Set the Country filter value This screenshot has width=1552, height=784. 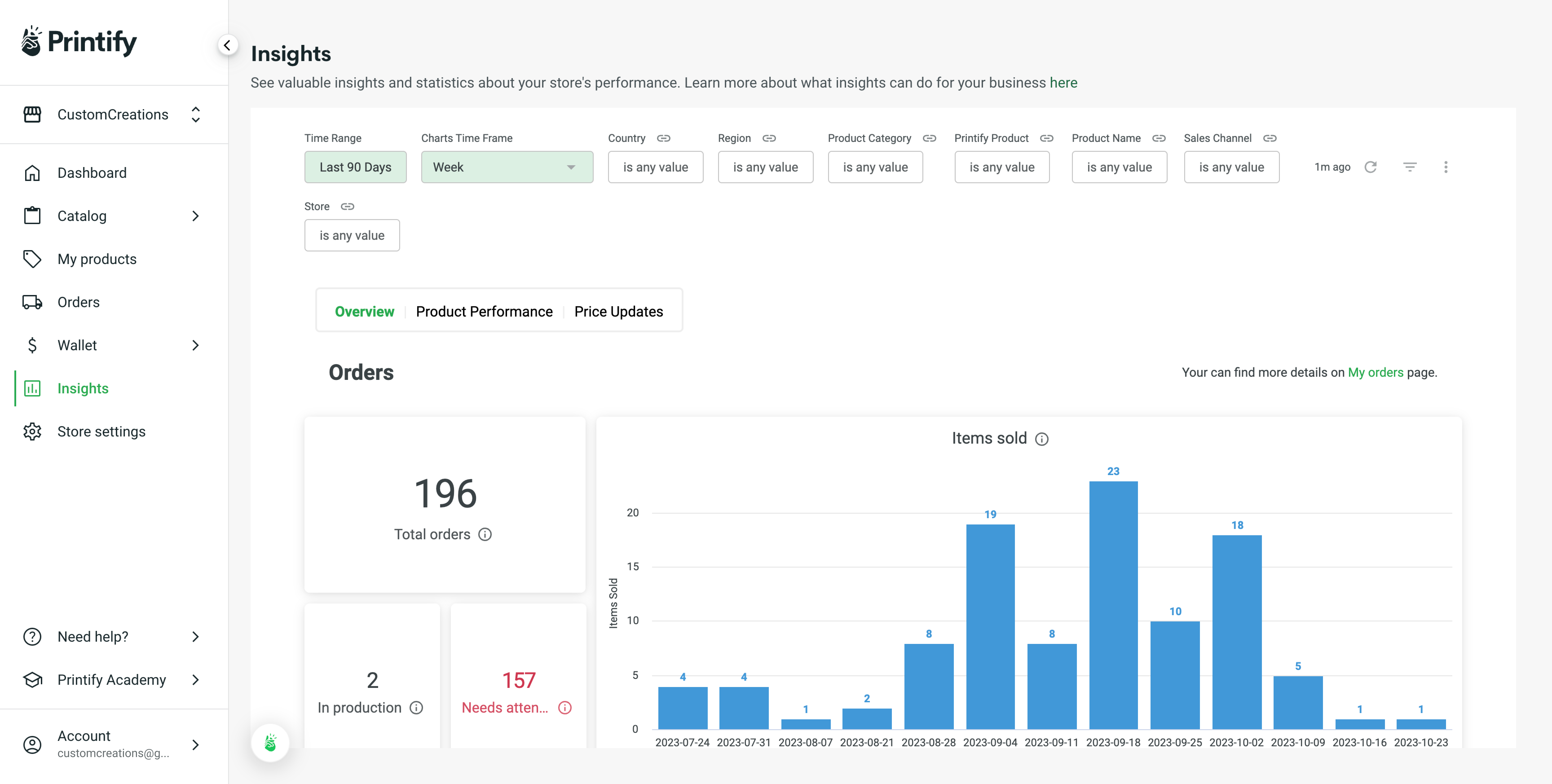coord(655,167)
